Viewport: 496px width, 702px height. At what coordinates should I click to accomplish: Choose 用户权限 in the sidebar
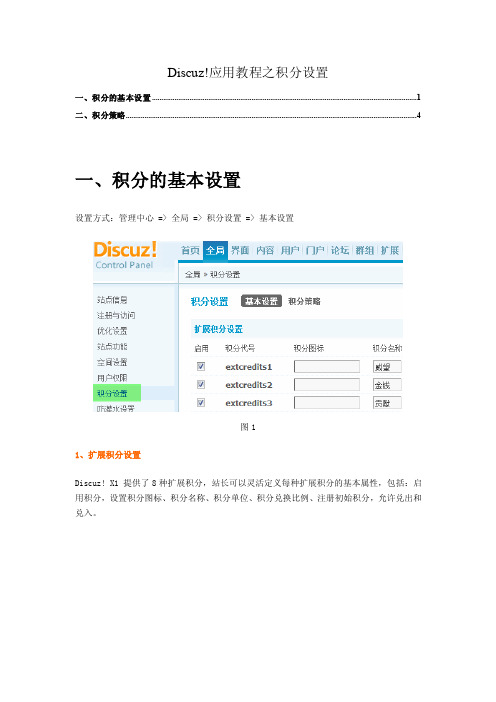pos(112,378)
